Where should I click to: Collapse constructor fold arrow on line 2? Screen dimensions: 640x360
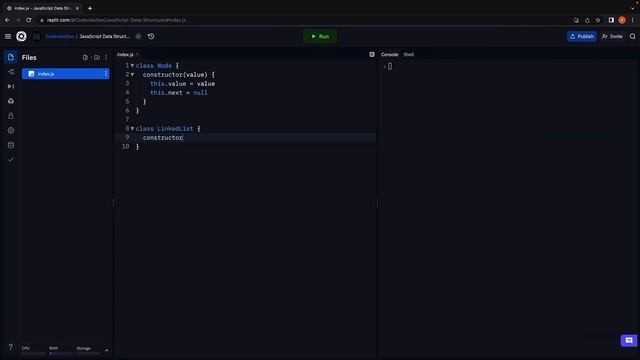pos(132,74)
